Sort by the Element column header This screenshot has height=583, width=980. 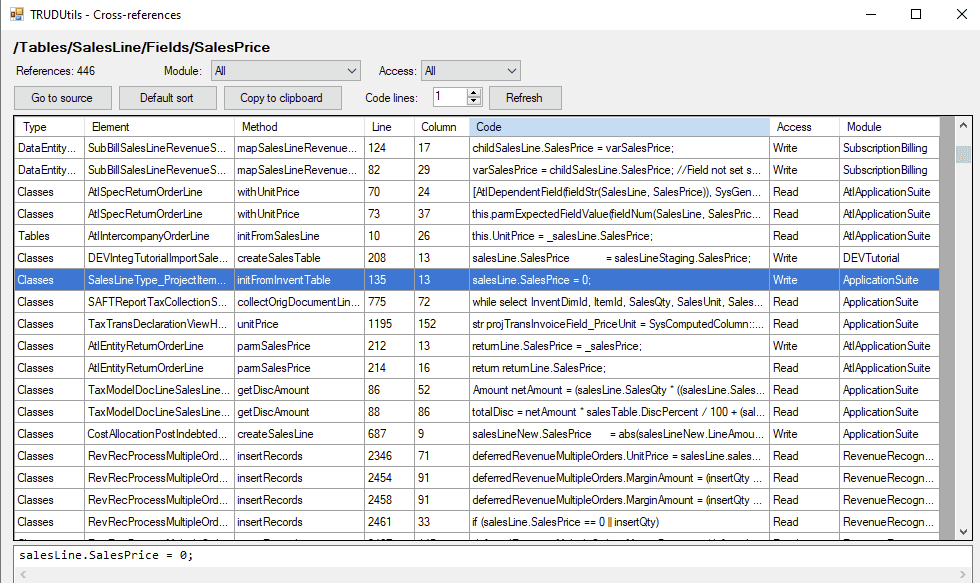(160, 127)
